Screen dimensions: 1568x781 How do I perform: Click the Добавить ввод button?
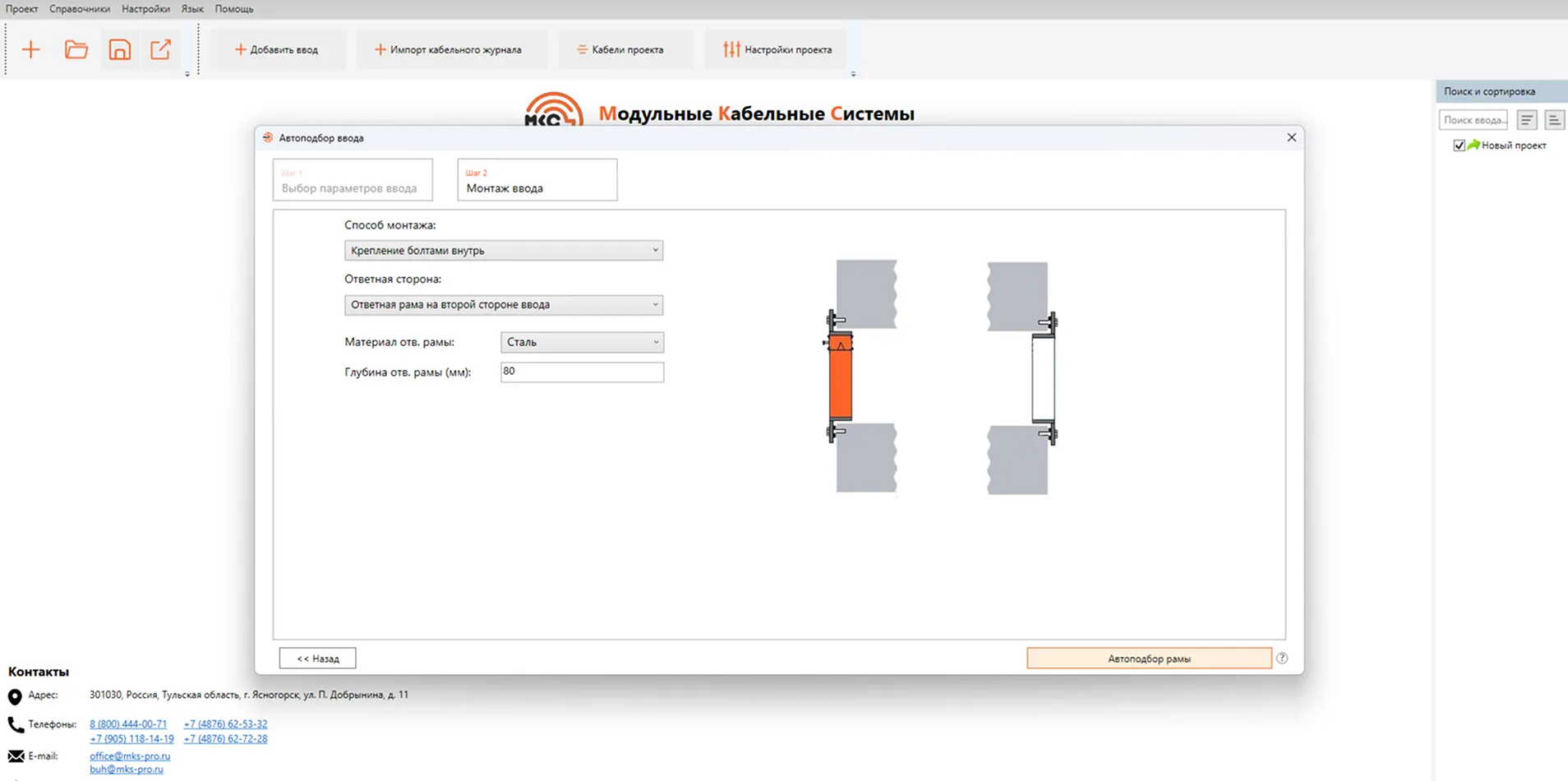tap(277, 49)
